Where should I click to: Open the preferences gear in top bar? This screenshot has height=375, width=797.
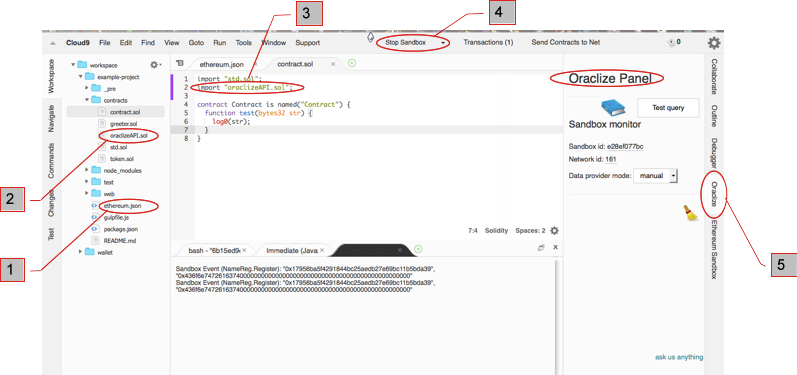(x=714, y=43)
